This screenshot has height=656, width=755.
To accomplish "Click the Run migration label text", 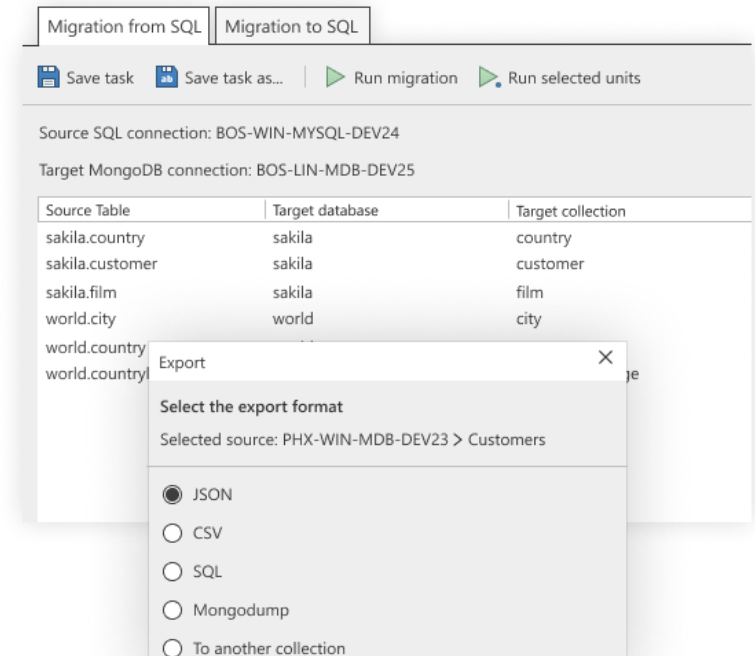I will [x=405, y=78].
